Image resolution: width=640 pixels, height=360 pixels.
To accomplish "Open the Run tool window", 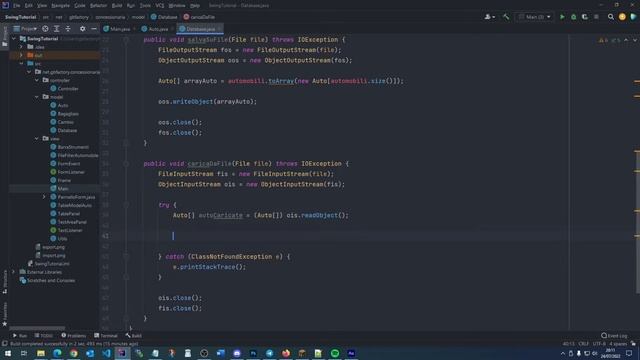I will coord(19,336).
